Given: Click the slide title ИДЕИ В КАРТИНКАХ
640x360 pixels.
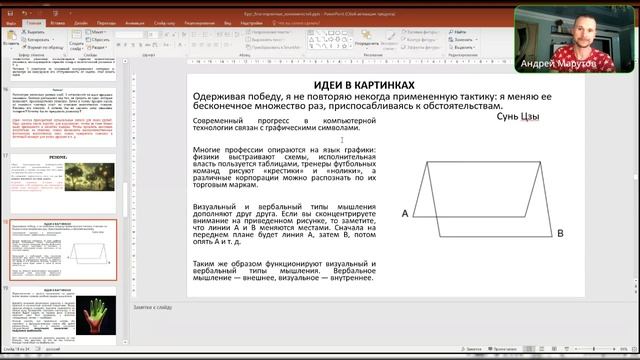Looking at the screenshot, I should [x=364, y=85].
